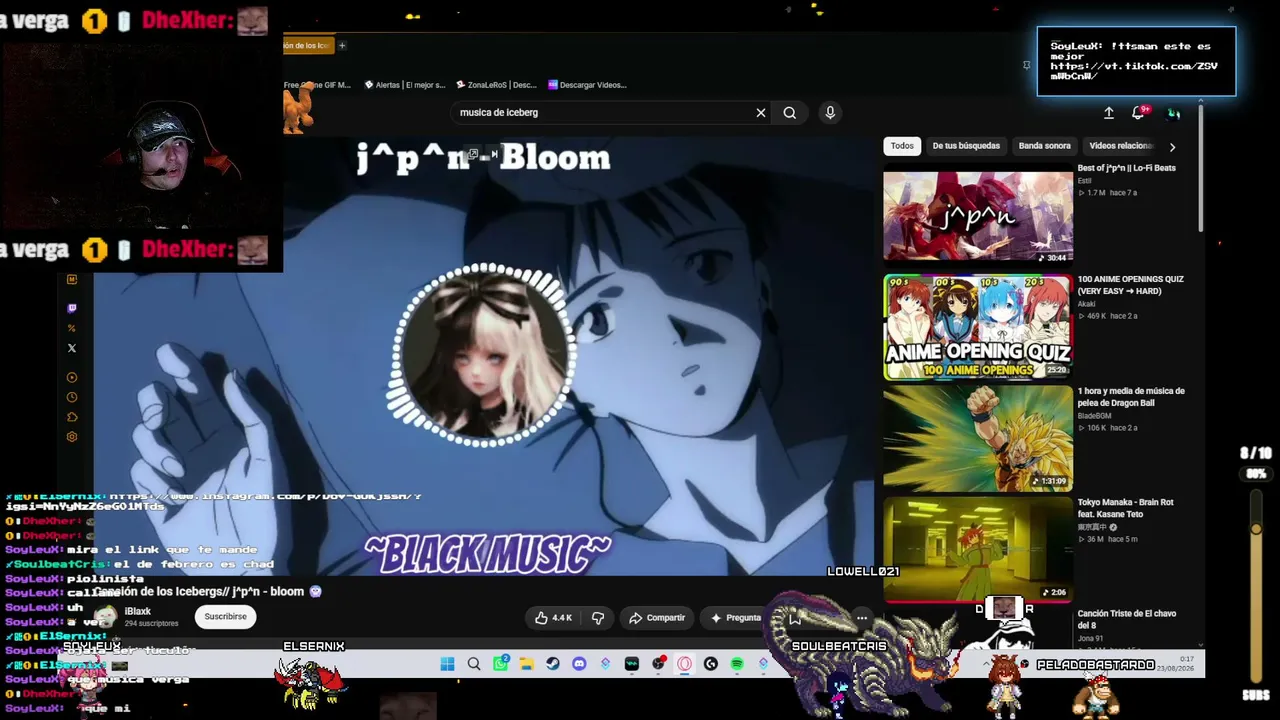1280x720 pixels.
Task: Open the YouTube upload/create icon
Action: click(x=1108, y=113)
